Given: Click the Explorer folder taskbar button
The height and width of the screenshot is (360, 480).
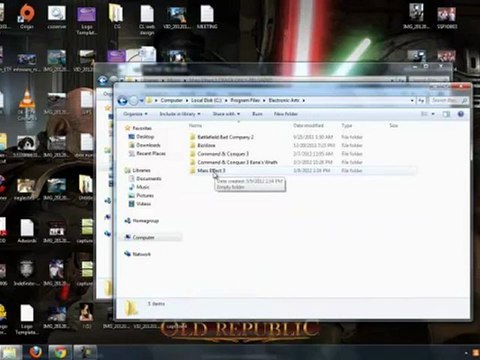Looking at the screenshot, I should (x=10, y=352).
